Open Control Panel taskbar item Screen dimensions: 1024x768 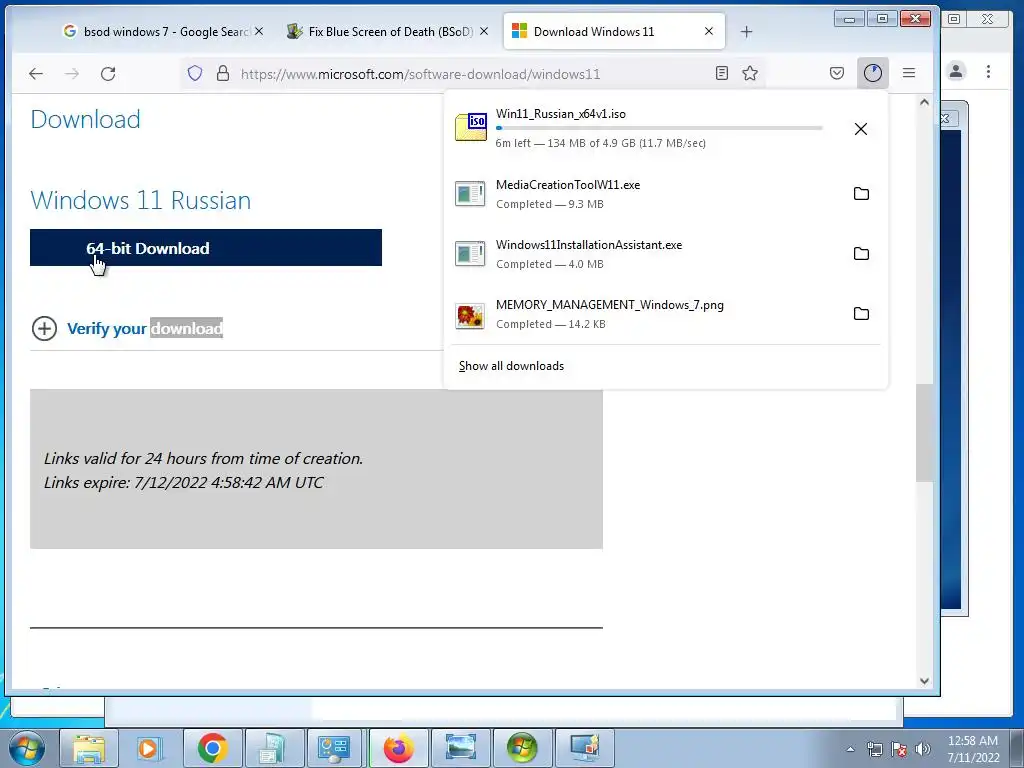[336, 748]
